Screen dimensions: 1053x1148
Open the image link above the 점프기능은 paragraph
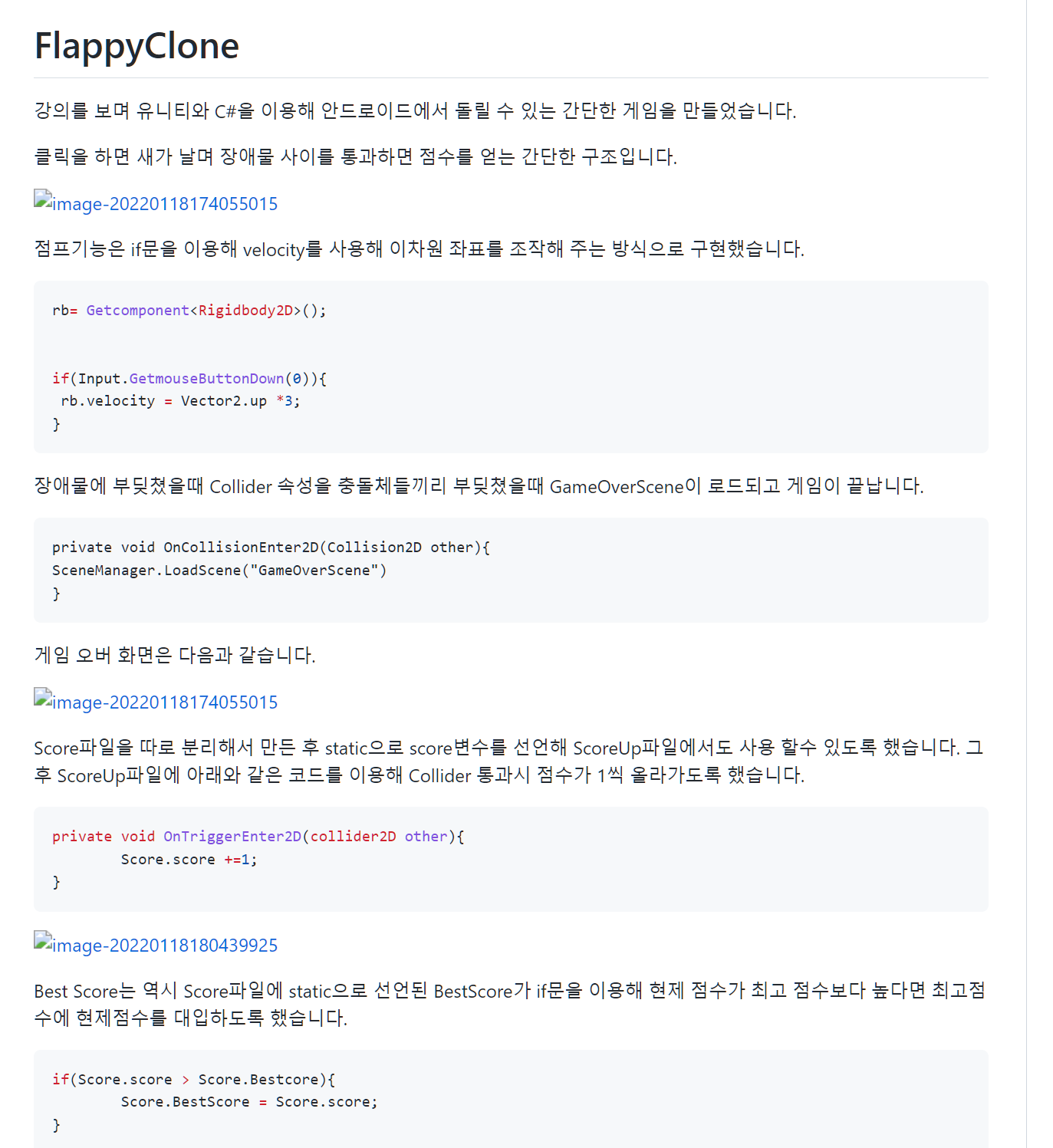(x=165, y=204)
